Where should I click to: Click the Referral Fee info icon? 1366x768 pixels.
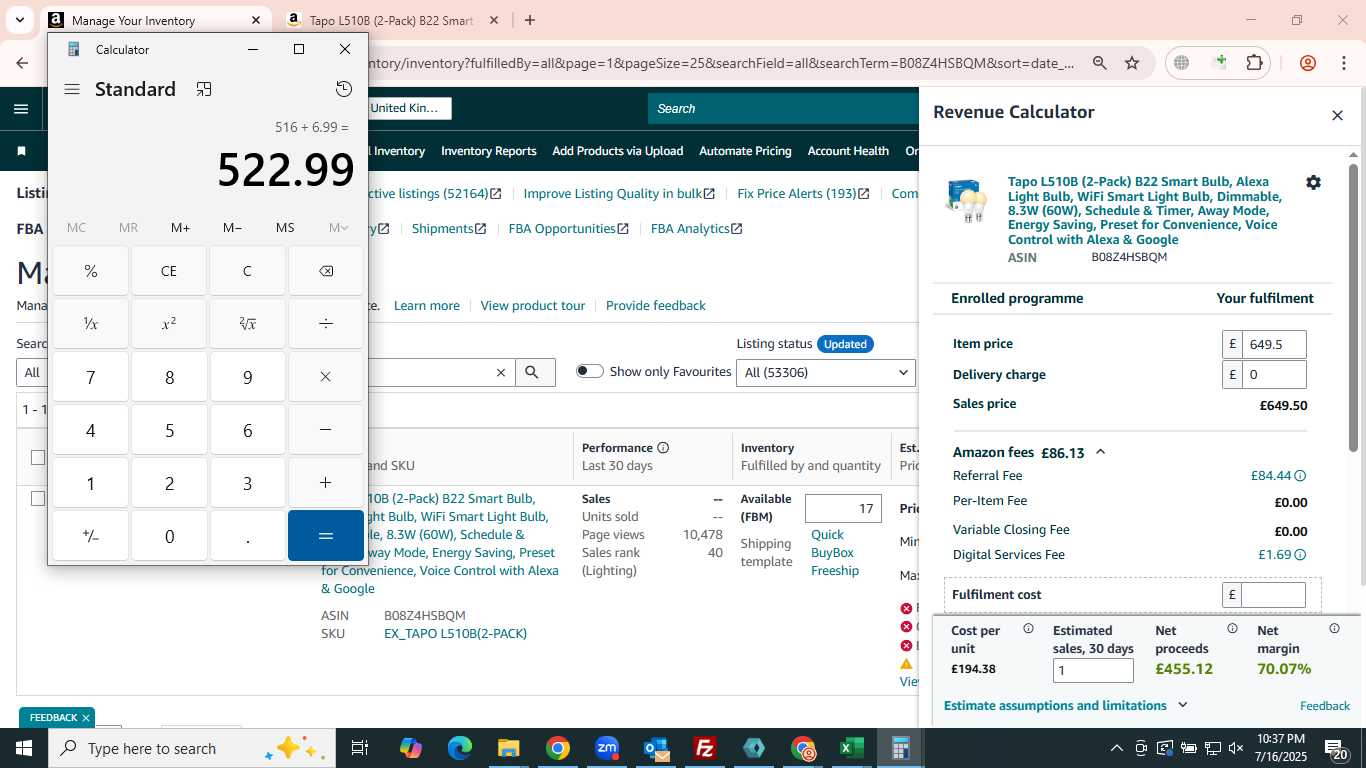pos(1300,476)
